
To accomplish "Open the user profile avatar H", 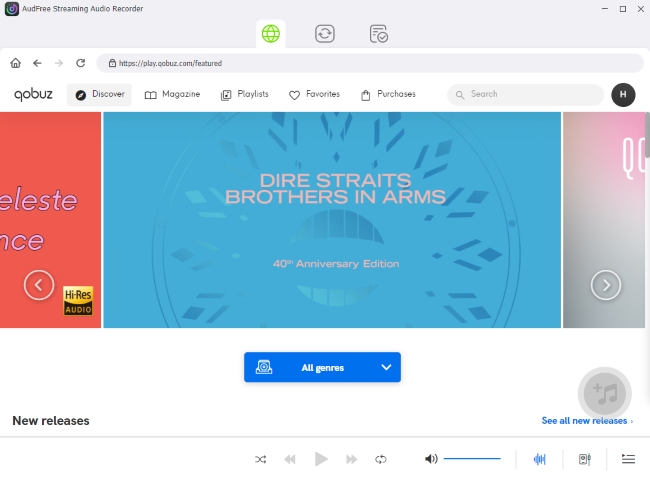I will (x=623, y=95).
